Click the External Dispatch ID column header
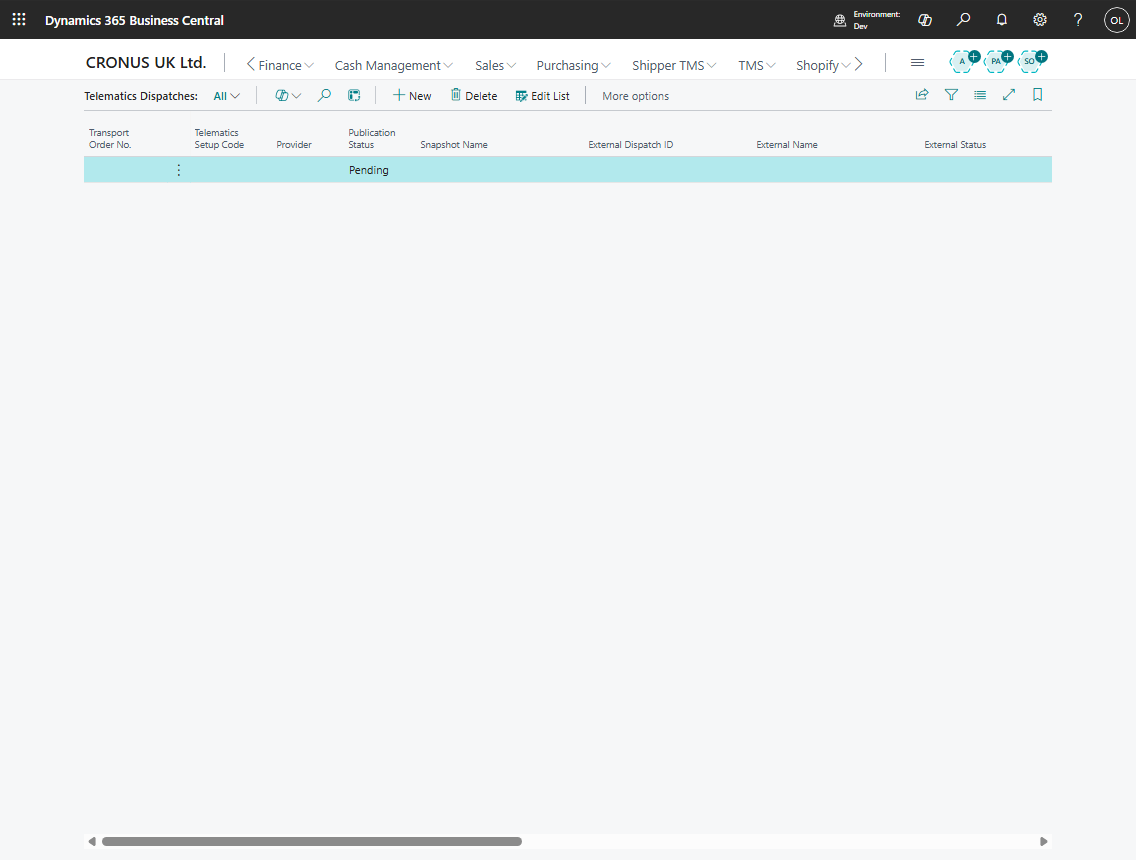 pos(630,145)
